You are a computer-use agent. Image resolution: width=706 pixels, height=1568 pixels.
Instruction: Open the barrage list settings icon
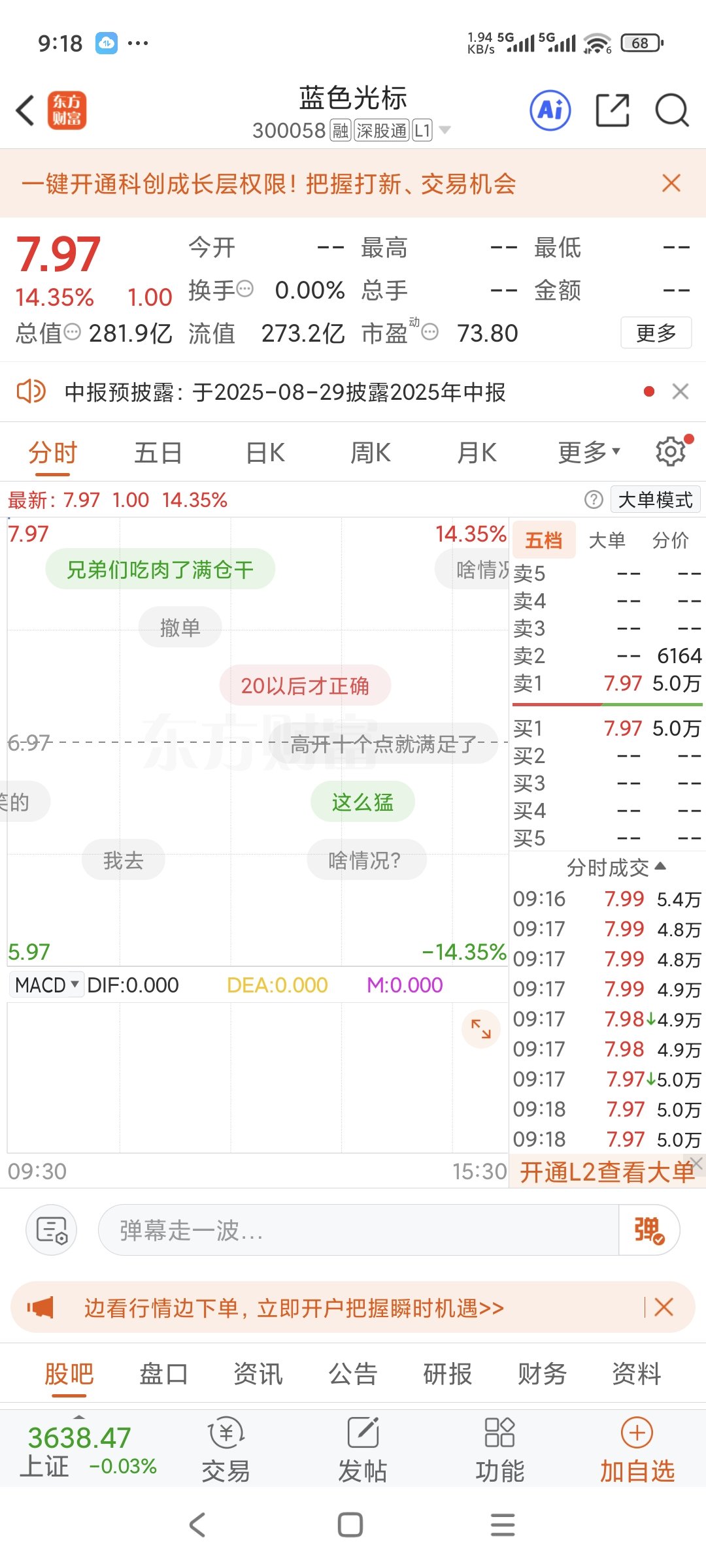pyautogui.click(x=52, y=1230)
